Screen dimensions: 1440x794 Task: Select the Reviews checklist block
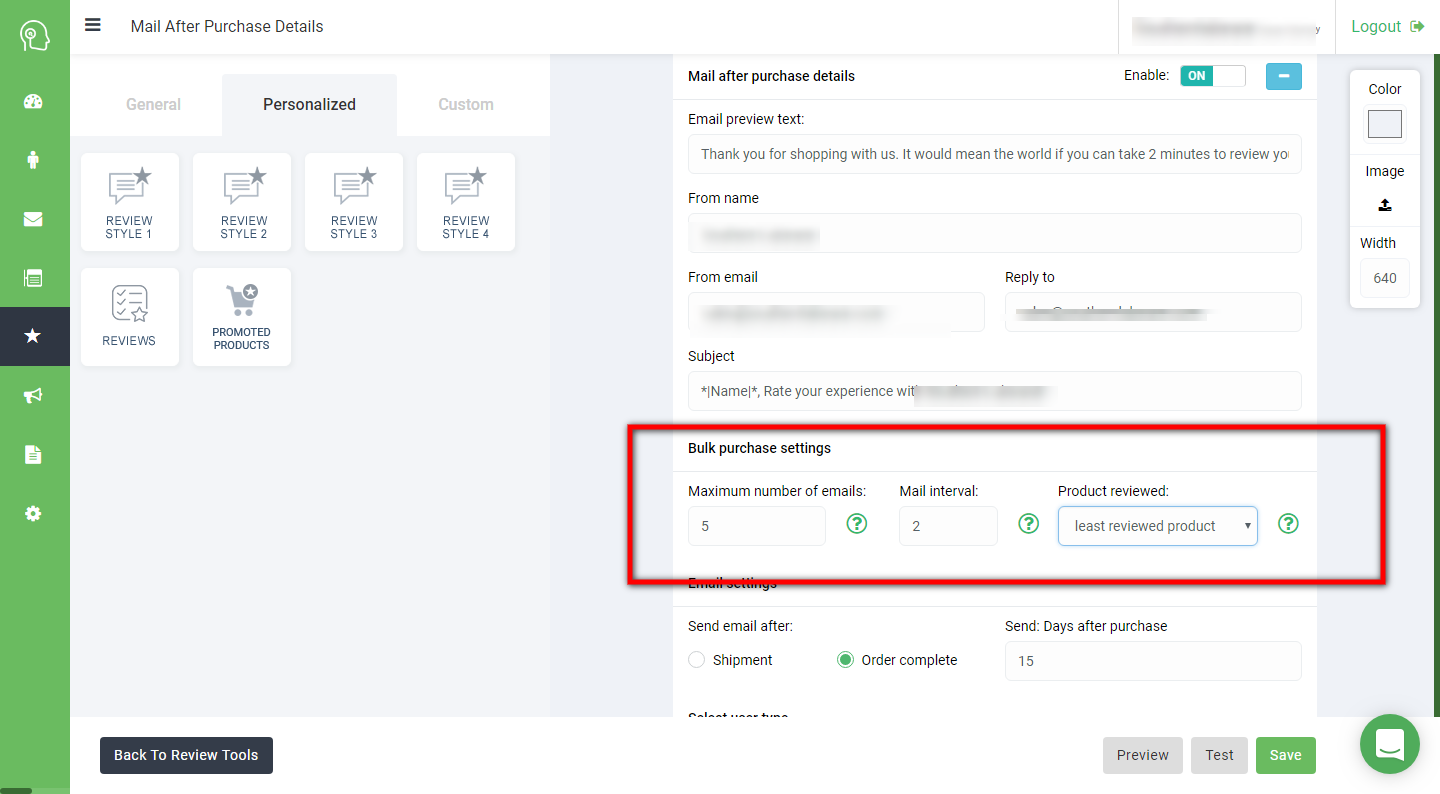130,317
